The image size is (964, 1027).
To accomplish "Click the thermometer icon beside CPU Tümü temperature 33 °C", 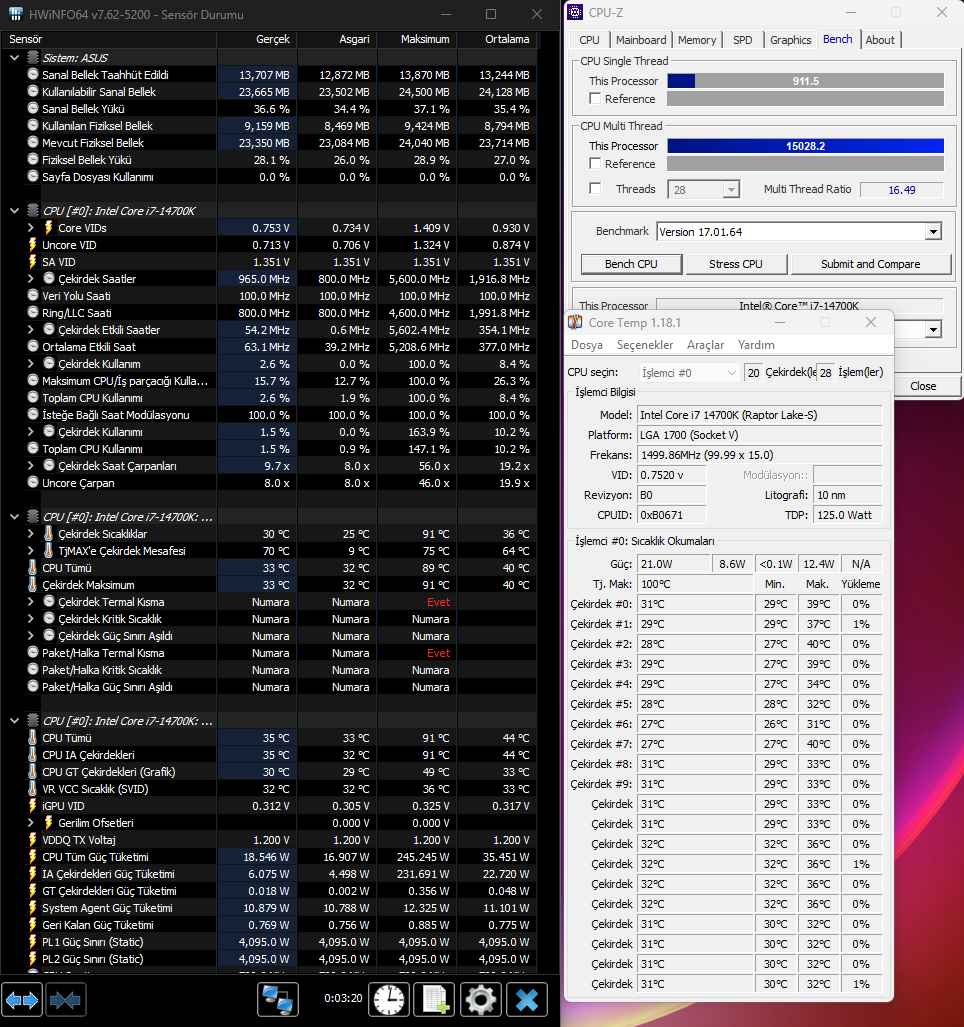I will (x=32, y=568).
